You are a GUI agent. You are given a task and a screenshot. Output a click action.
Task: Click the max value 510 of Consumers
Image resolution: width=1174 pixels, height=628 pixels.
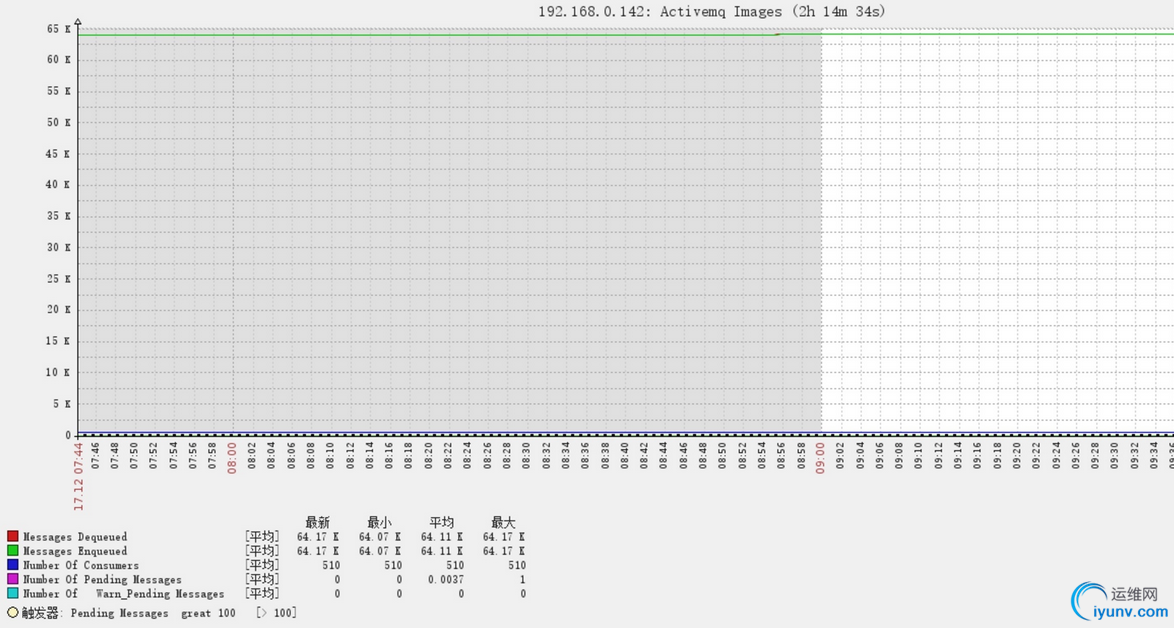pos(517,565)
